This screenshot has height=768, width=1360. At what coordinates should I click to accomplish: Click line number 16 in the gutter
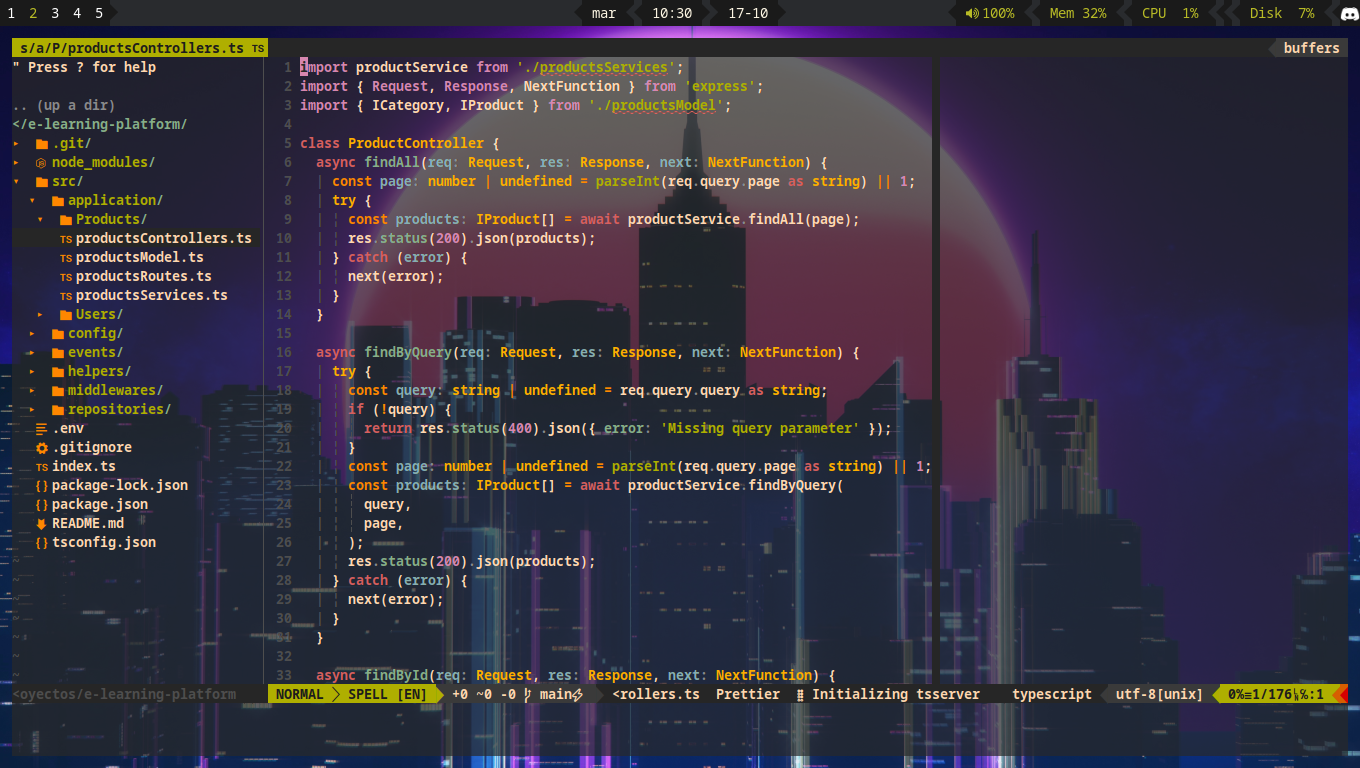[283, 352]
